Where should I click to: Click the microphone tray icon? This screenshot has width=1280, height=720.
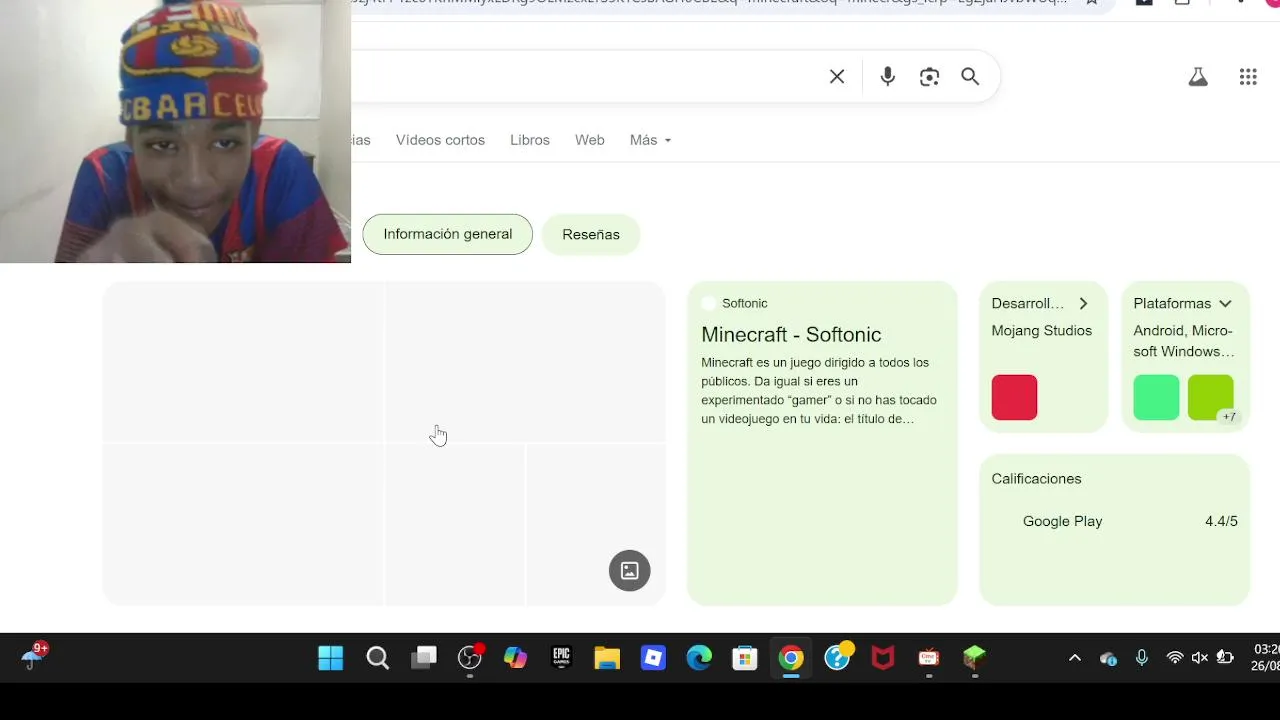point(1141,658)
